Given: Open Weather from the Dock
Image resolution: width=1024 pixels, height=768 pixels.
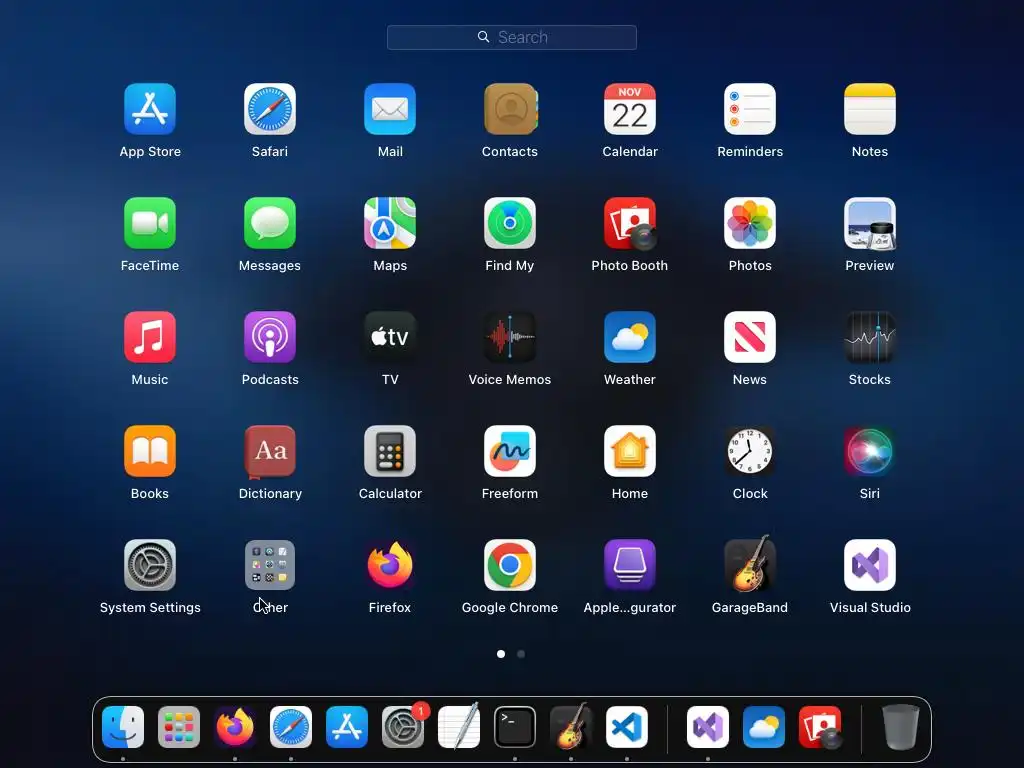Looking at the screenshot, I should click(764, 727).
